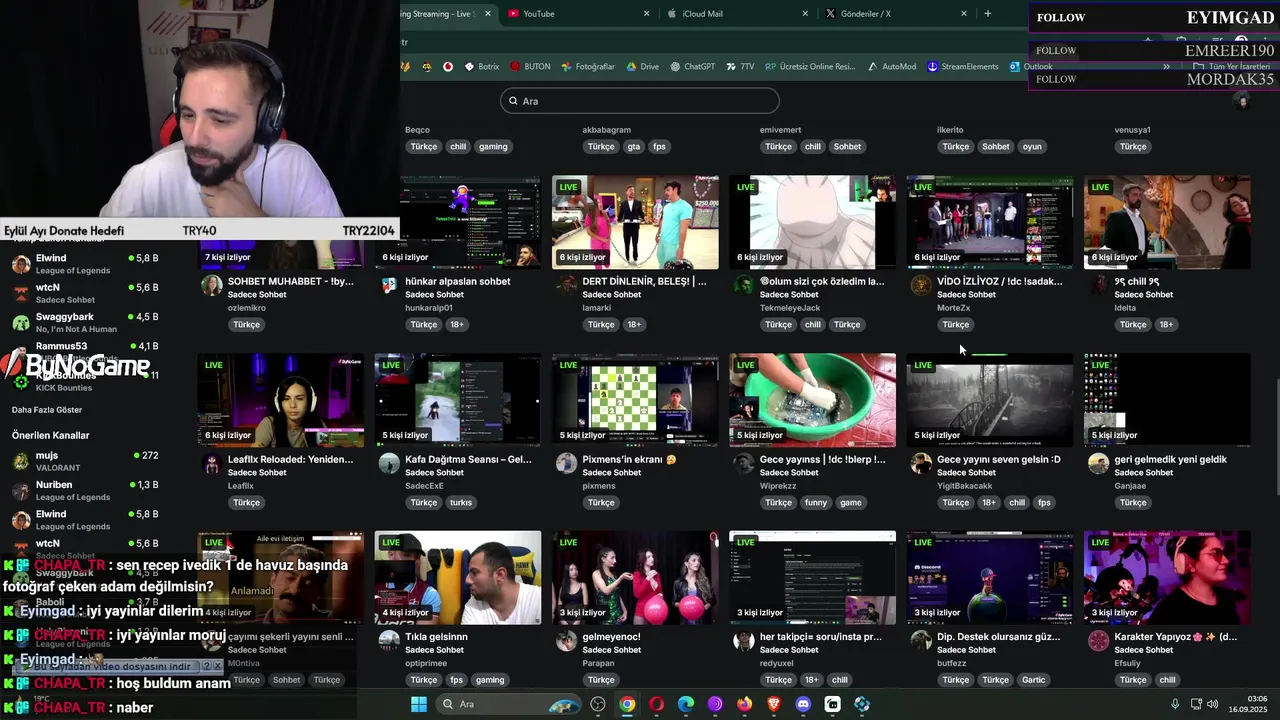Open Leafllx Reloaded stream thumbnail
The height and width of the screenshot is (720, 1280).
[280, 399]
